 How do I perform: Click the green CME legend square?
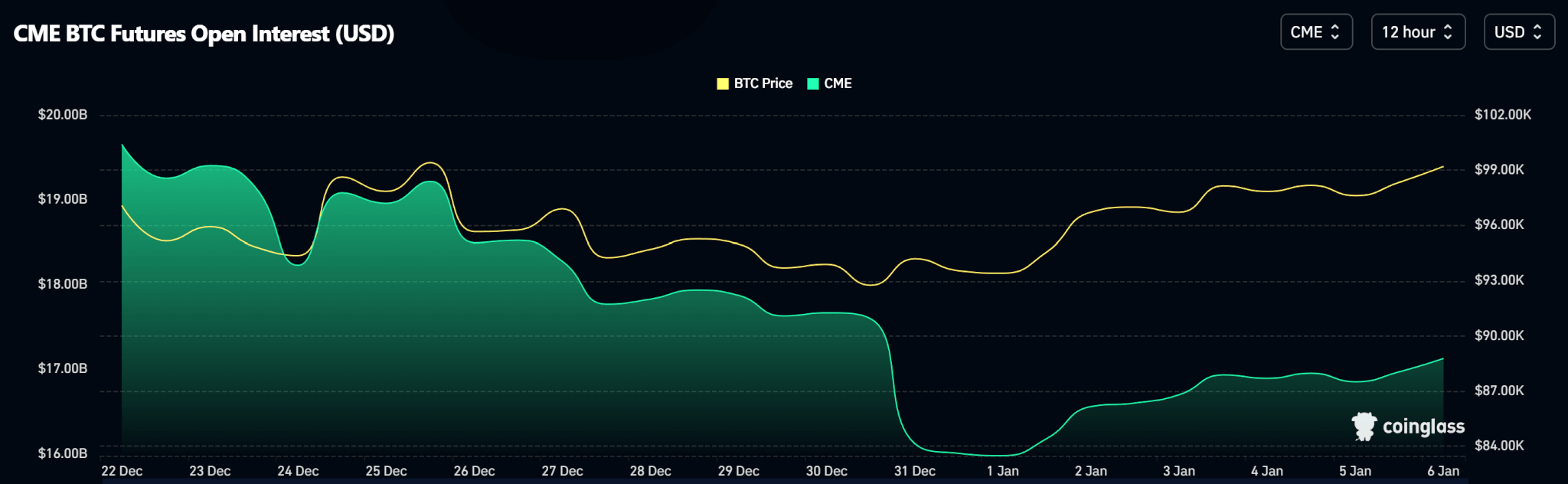point(813,83)
